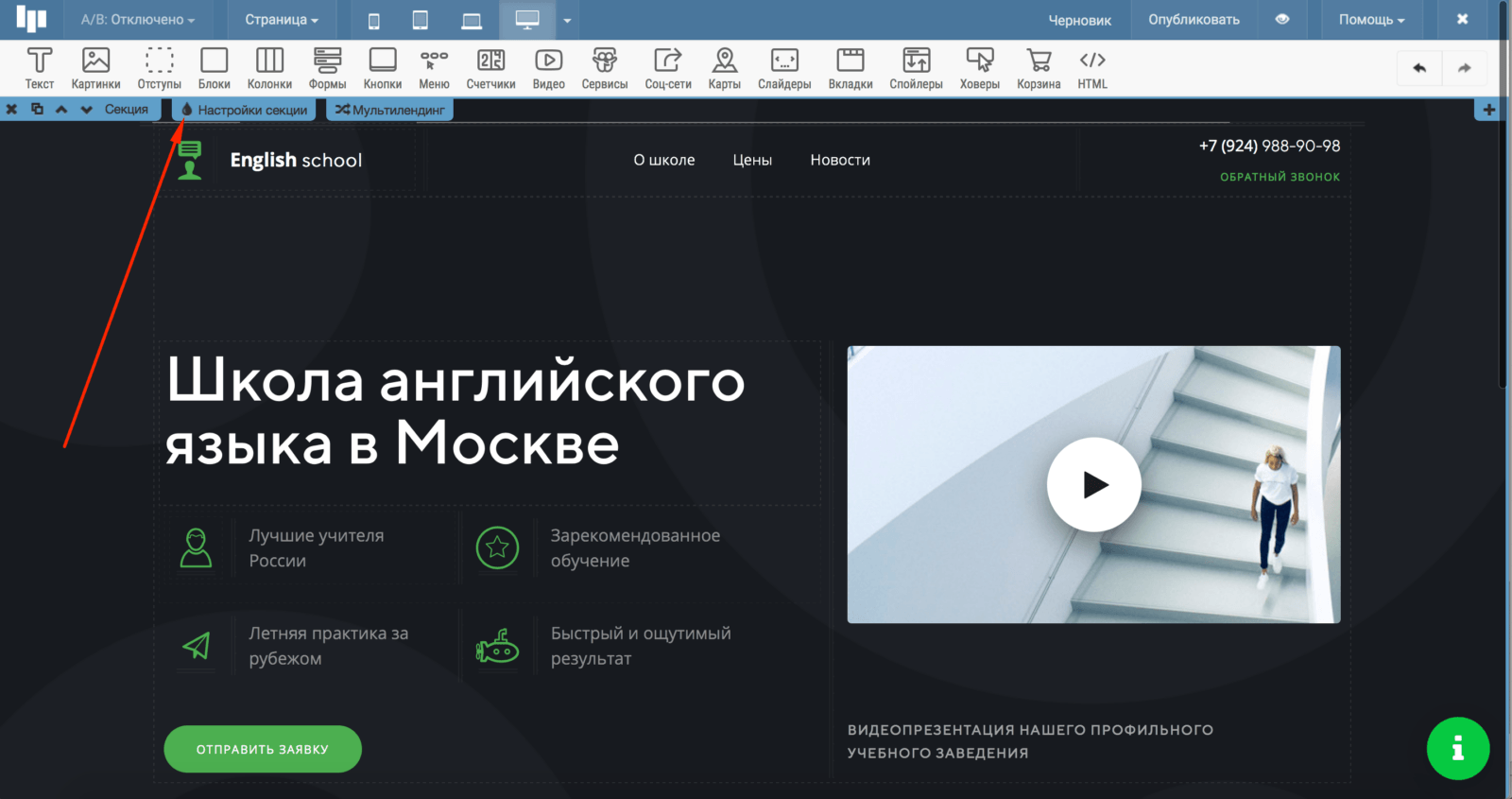
Task: Redo the last undone action
Action: (x=1465, y=68)
